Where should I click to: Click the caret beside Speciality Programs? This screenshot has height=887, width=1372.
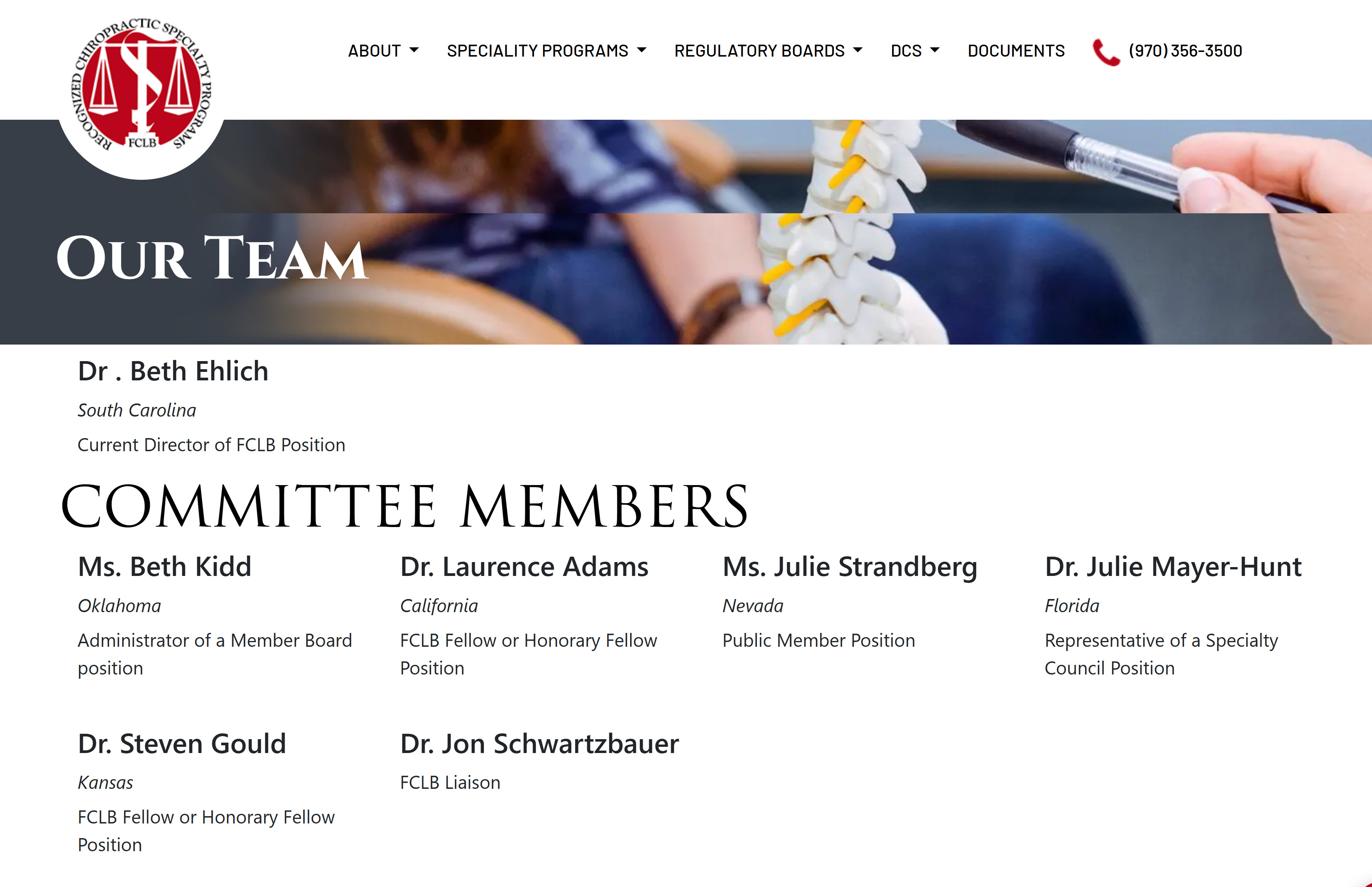click(x=641, y=51)
